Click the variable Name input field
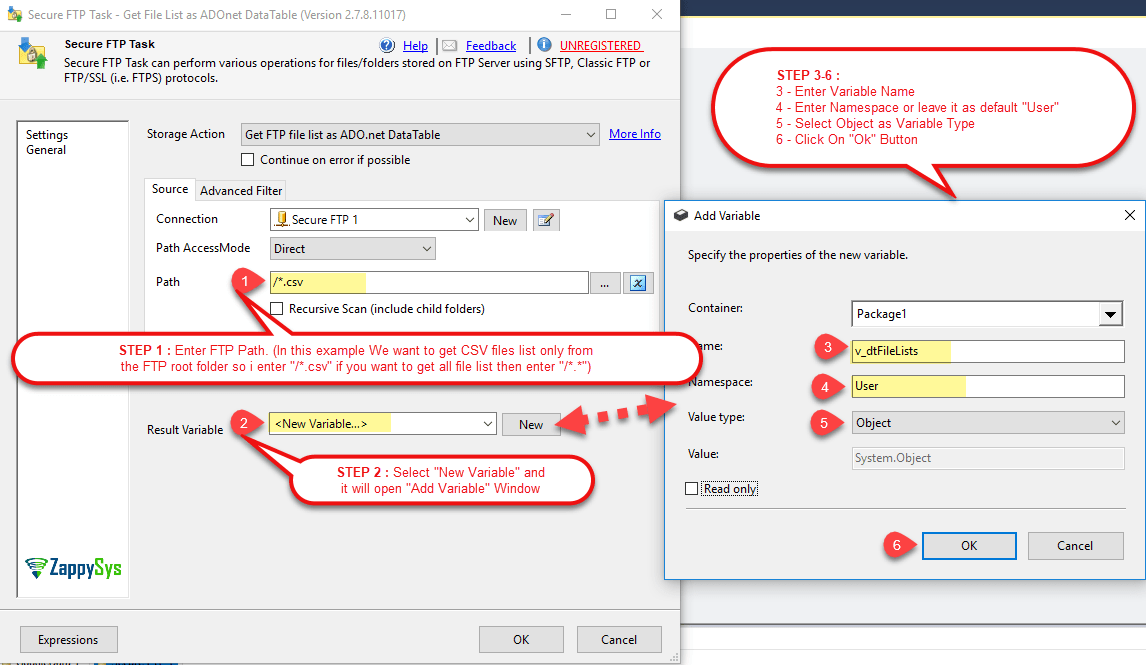The height and width of the screenshot is (665, 1146). [988, 351]
